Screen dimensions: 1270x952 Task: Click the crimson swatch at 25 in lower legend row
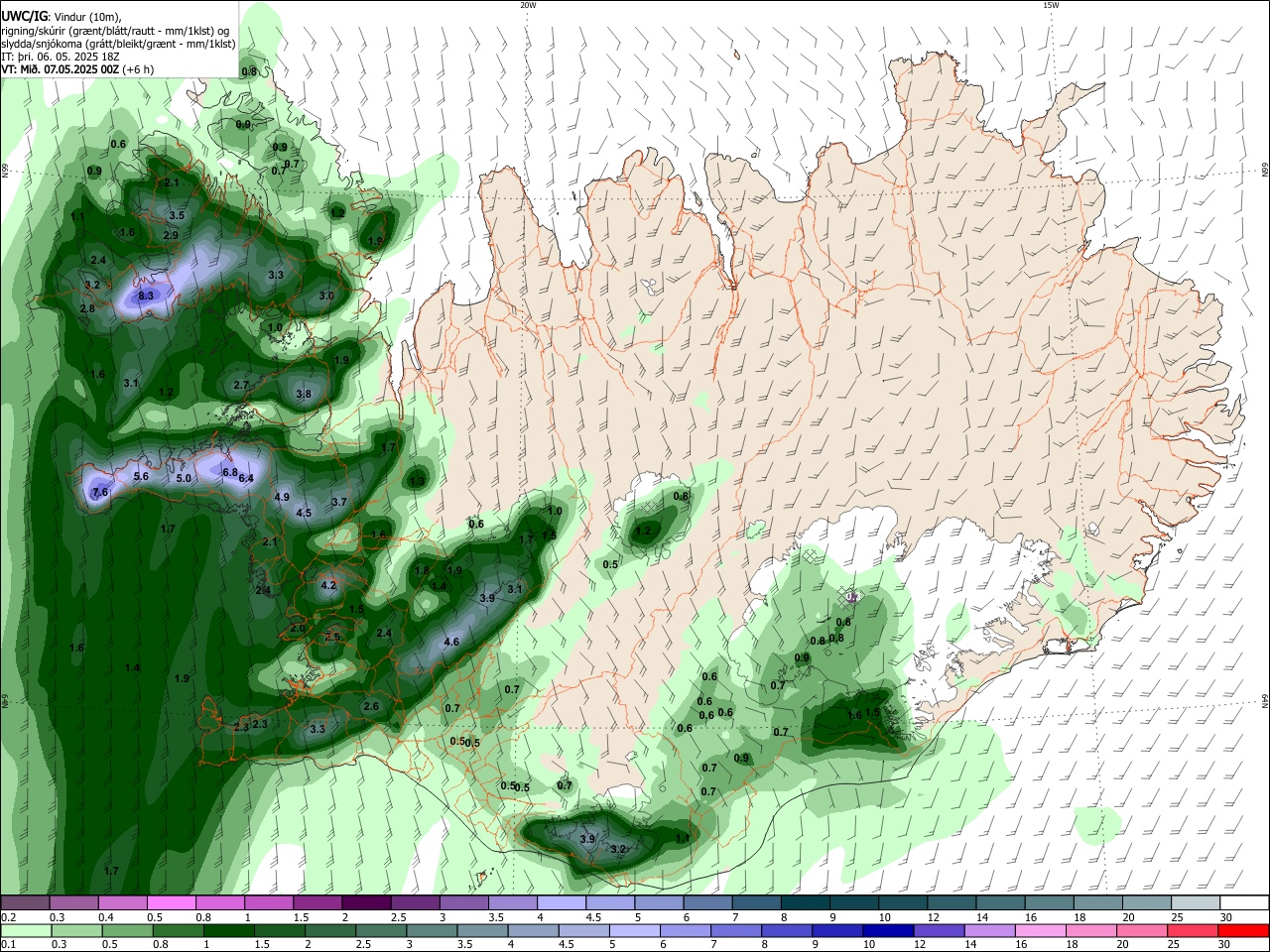[x=1193, y=930]
